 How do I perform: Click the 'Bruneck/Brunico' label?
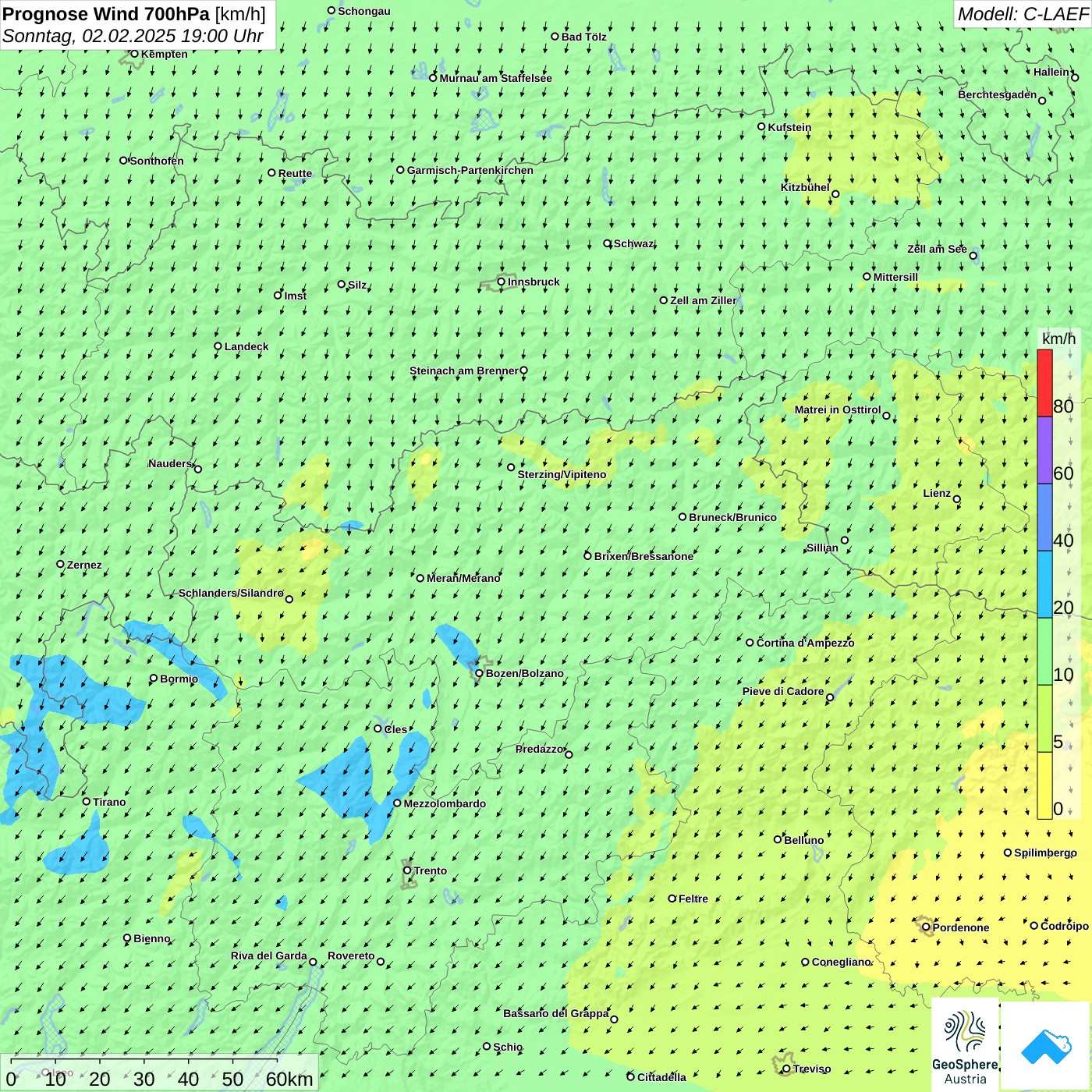tap(732, 517)
